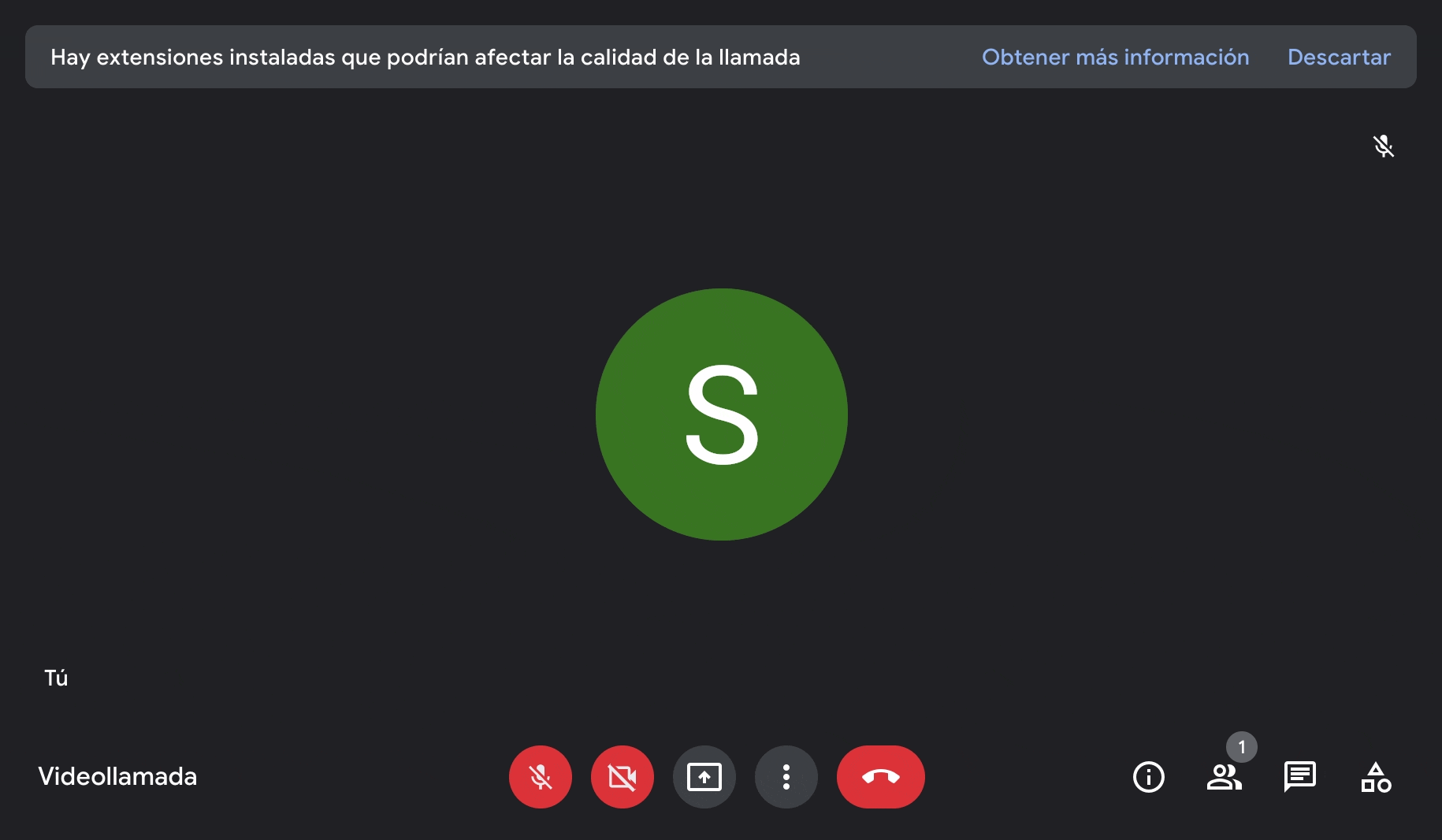Dismiss the banner with 'Descartar'
The image size is (1442, 840).
click(1339, 57)
